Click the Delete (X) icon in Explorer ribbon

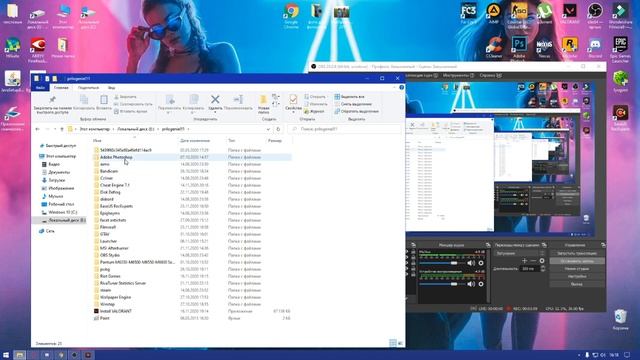click(215, 99)
